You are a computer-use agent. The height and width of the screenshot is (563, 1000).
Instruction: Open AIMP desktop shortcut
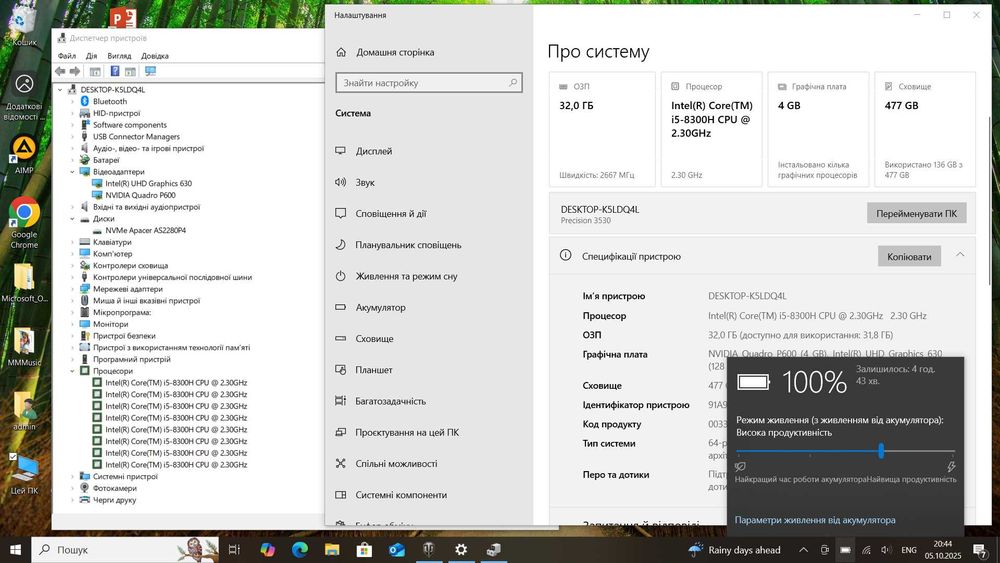24,154
